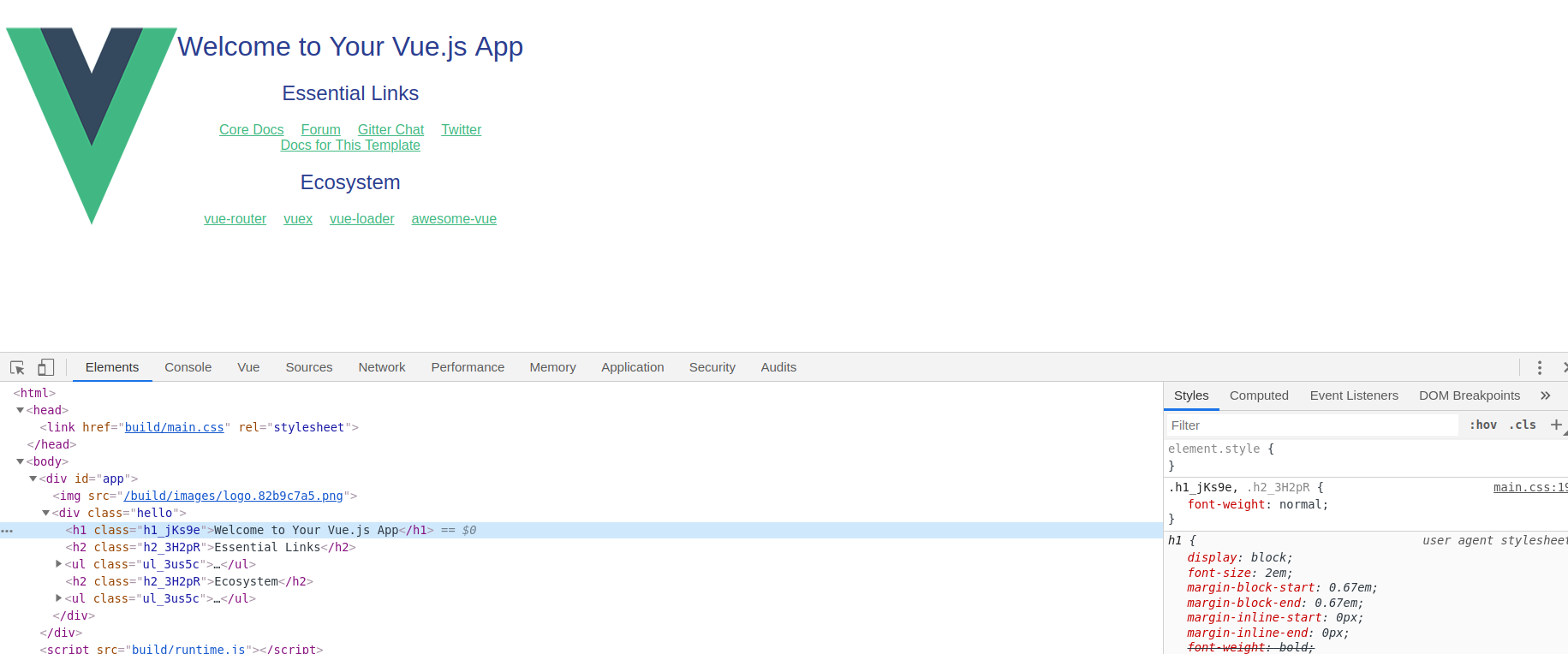The image size is (1568, 654).
Task: Open the vuex link
Action: tap(298, 219)
